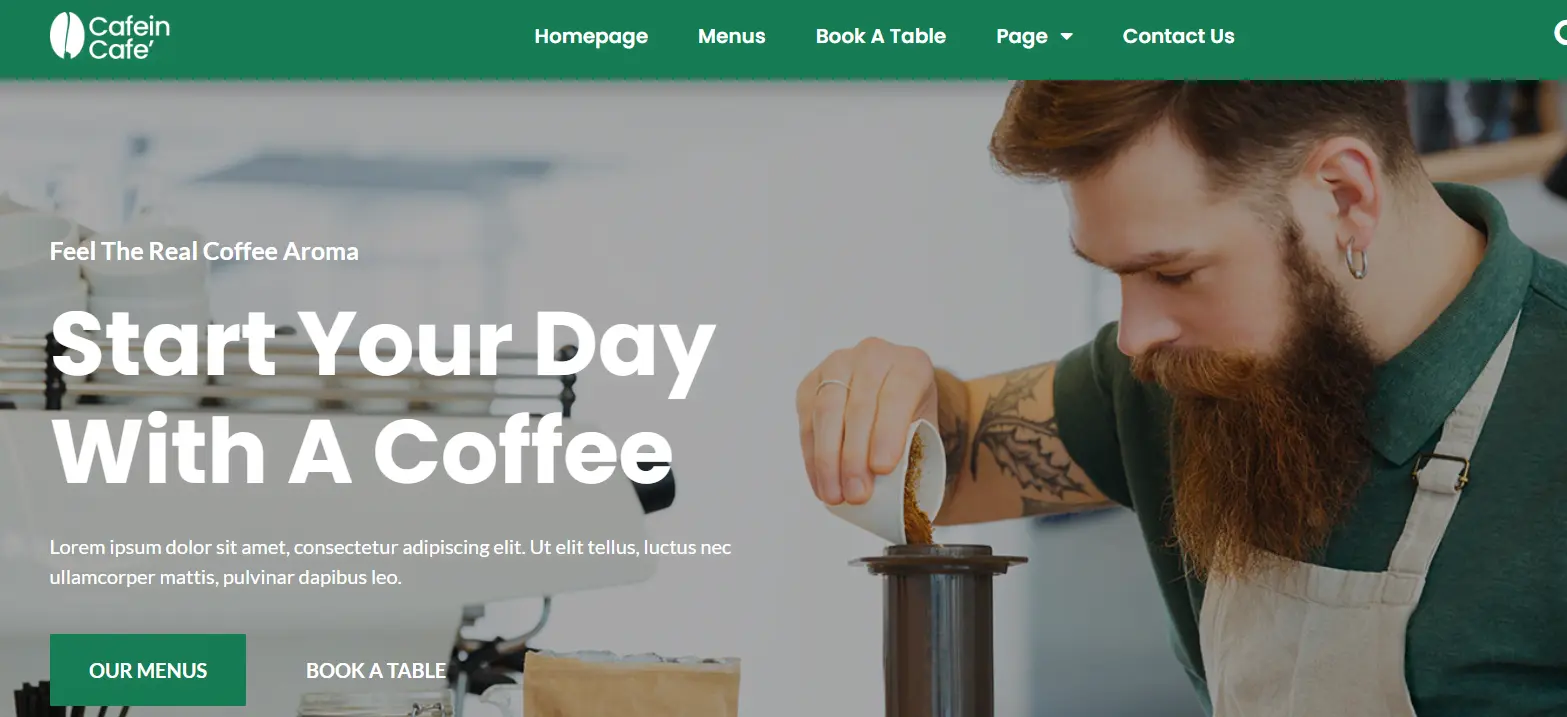
Task: Click the Feel The Real Coffee Aroma tagline
Action: [x=204, y=251]
